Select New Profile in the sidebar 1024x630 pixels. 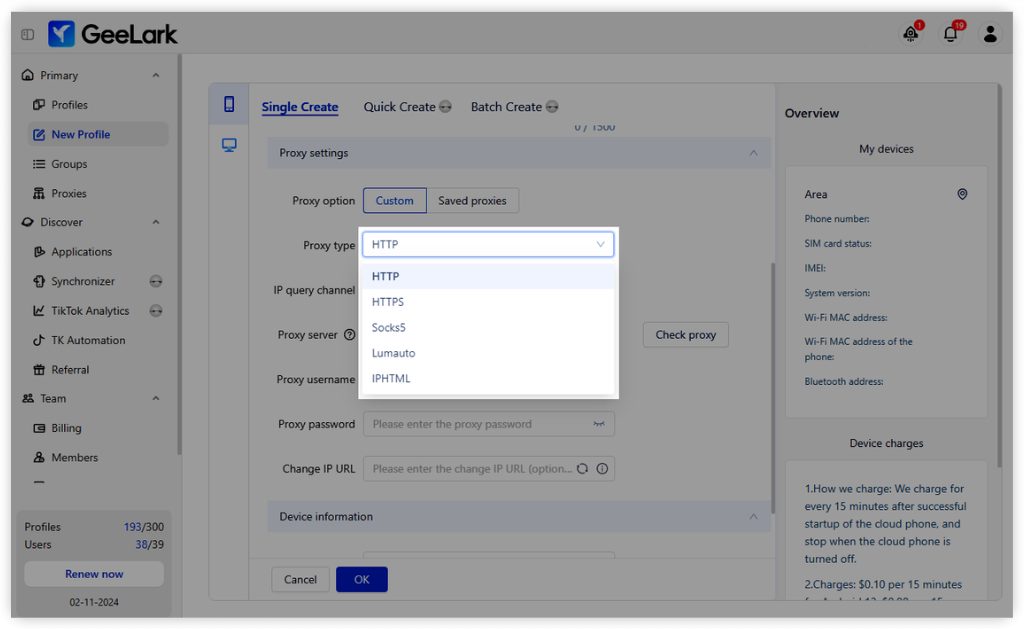pos(98,134)
